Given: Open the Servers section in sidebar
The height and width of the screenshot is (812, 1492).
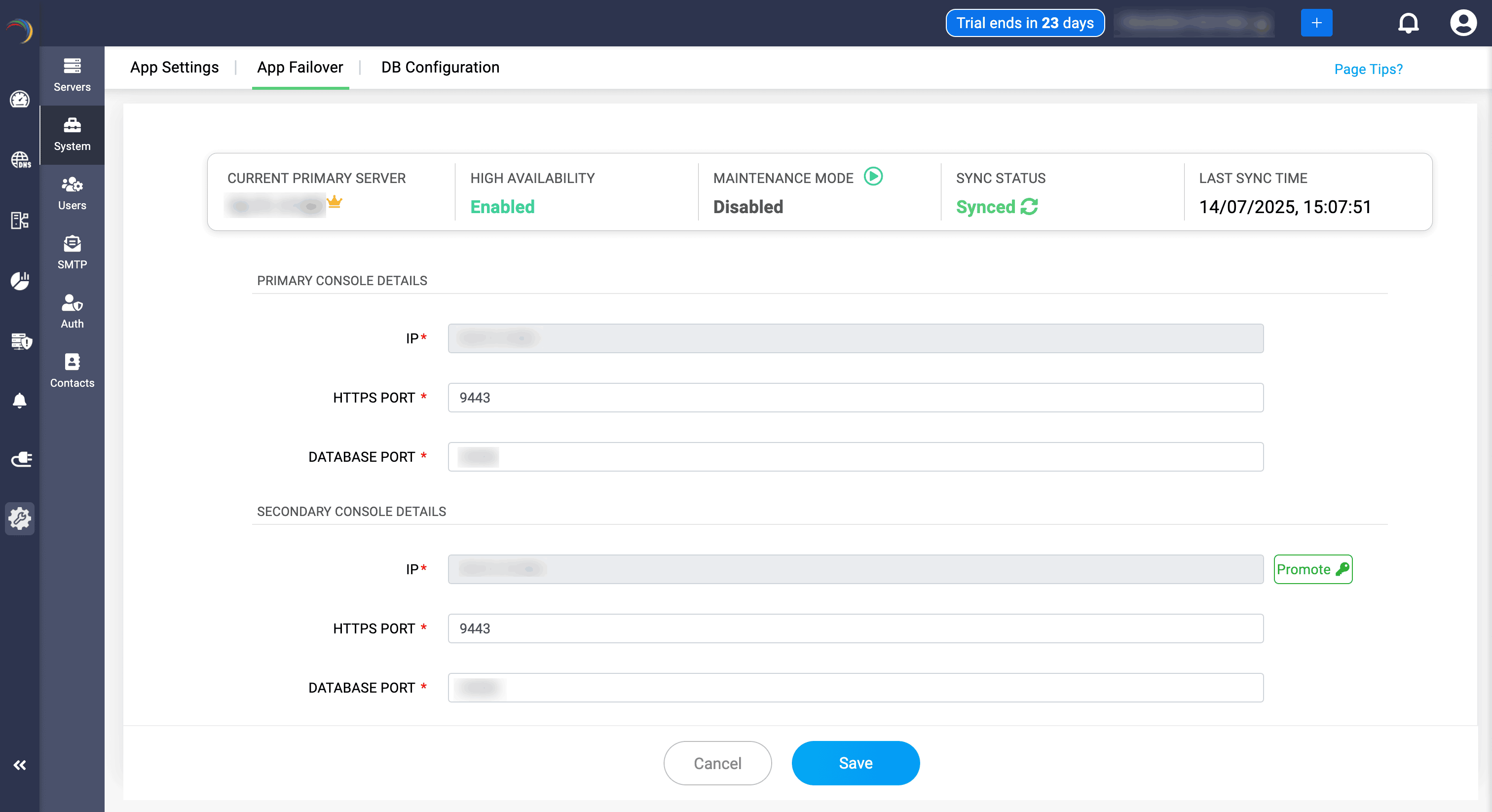Looking at the screenshot, I should [72, 75].
